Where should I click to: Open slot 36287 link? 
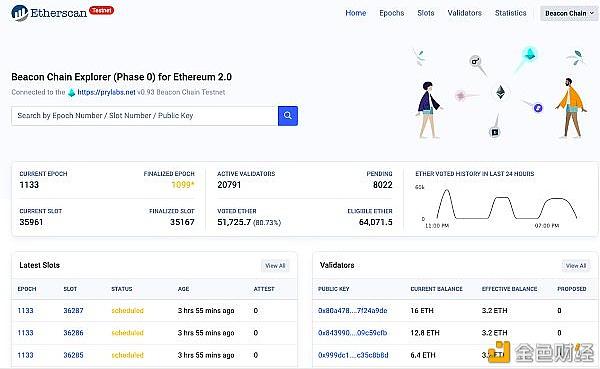pos(73,310)
